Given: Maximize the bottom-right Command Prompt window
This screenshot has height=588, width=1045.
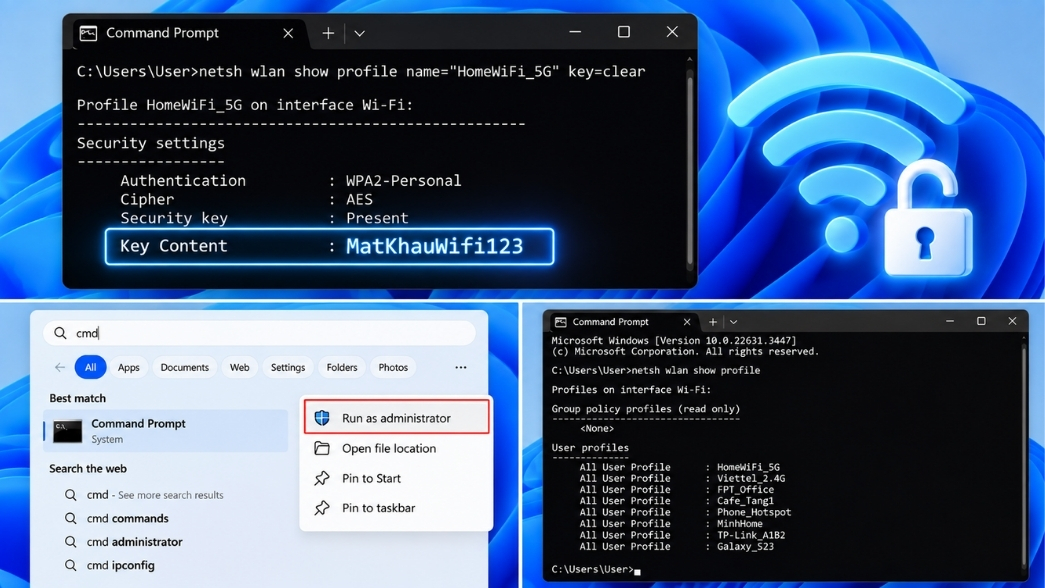Looking at the screenshot, I should click(981, 321).
